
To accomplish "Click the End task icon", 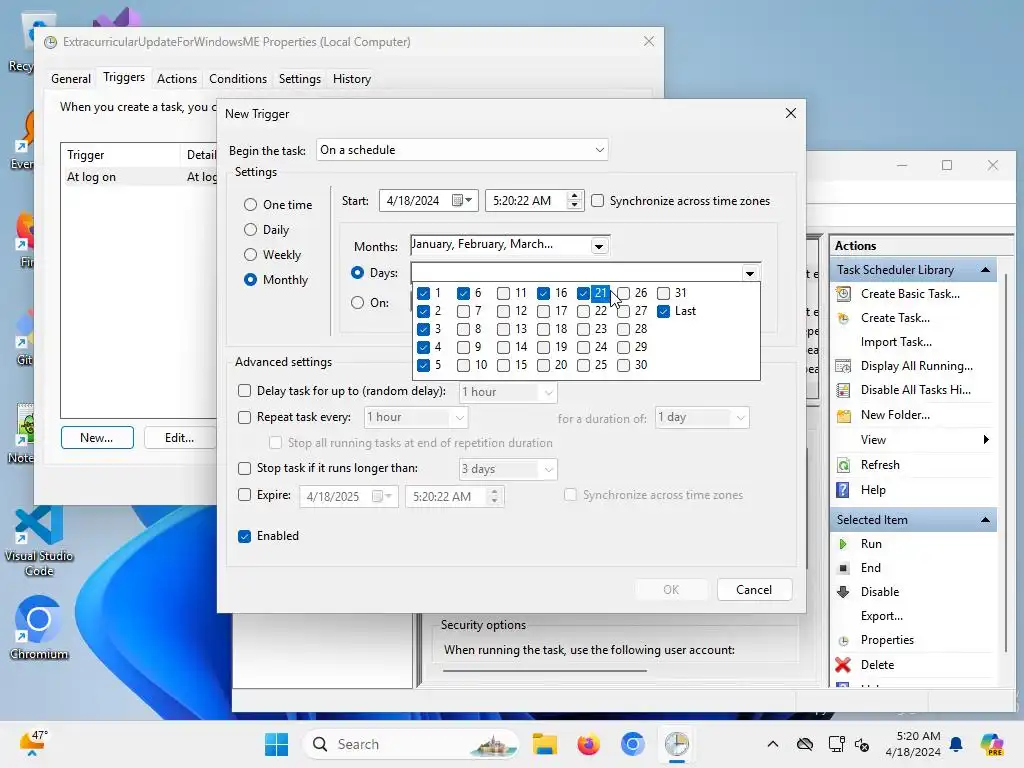I will click(x=843, y=568).
